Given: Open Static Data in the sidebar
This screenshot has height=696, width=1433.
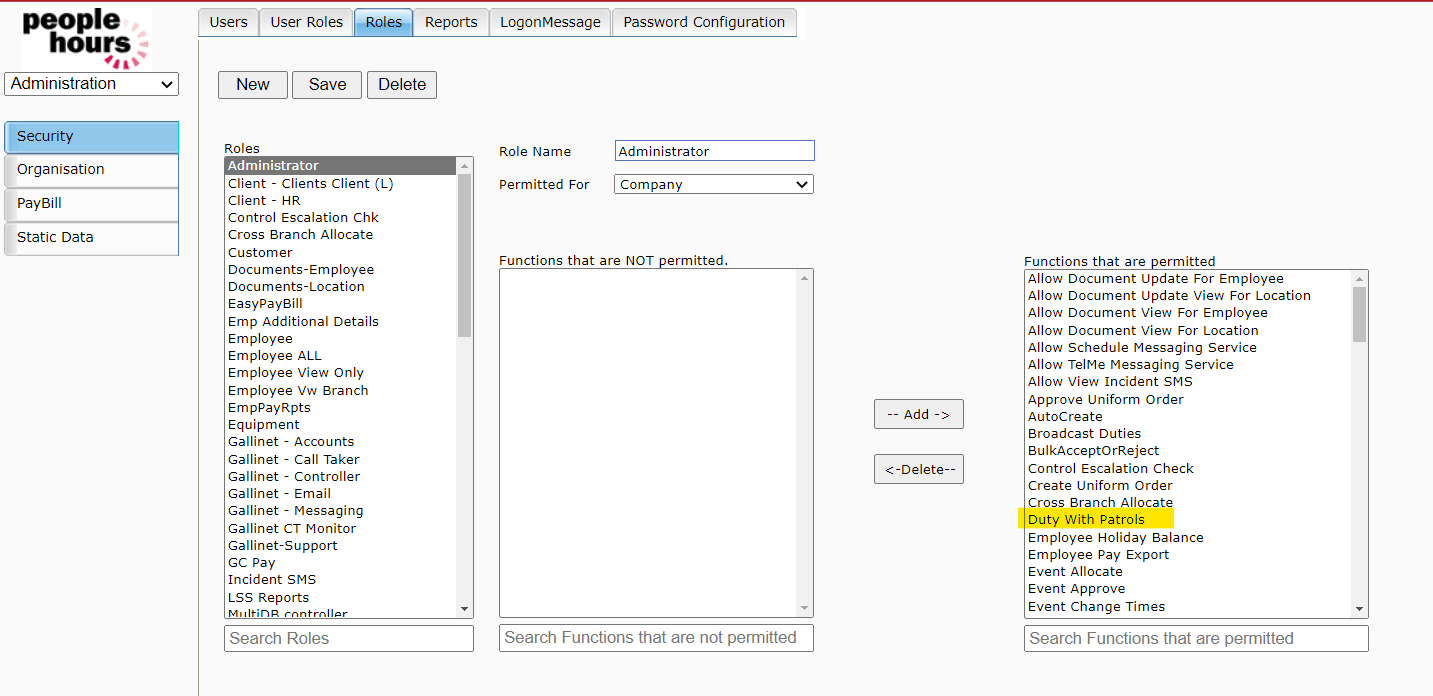Looking at the screenshot, I should 92,238.
